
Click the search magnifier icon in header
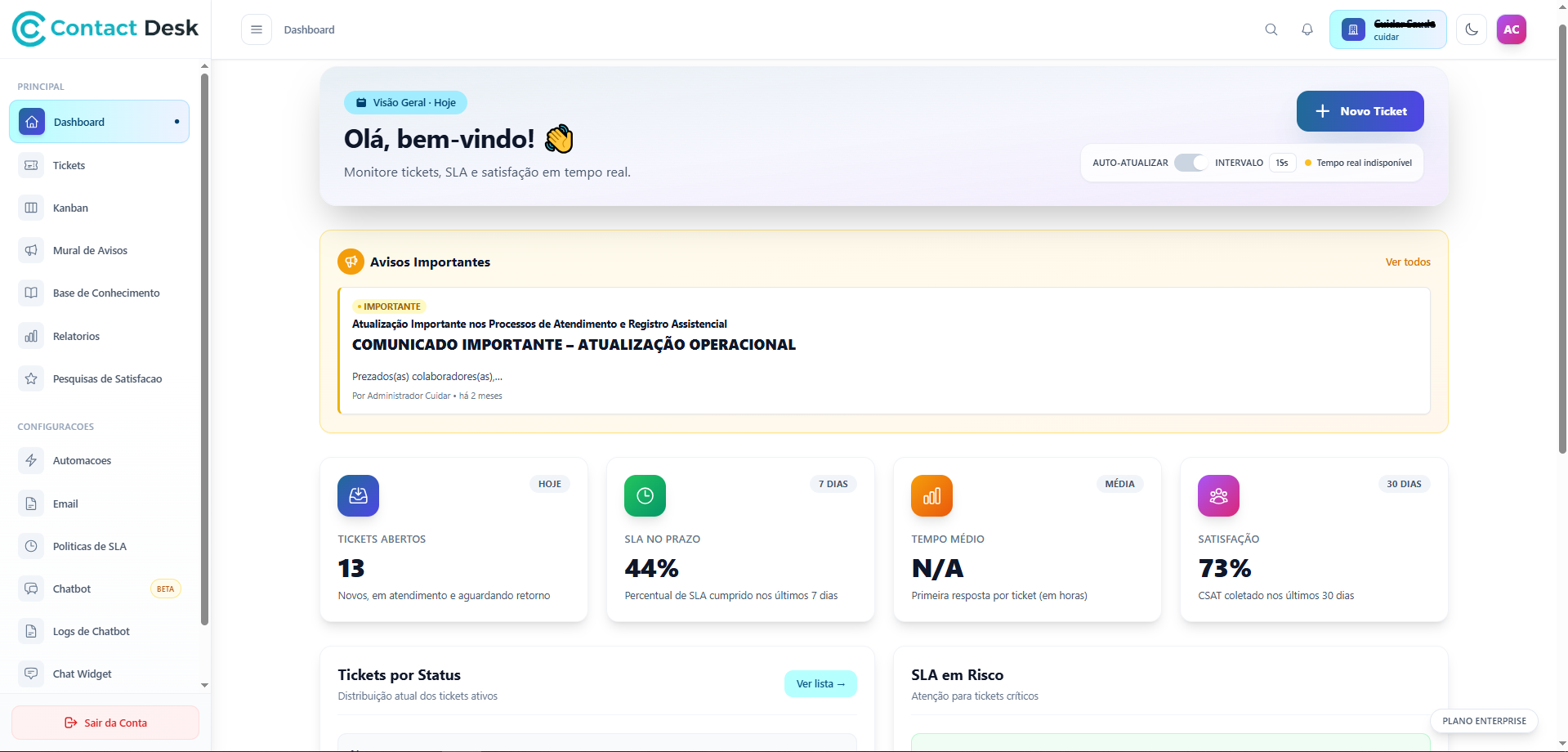(x=1271, y=29)
